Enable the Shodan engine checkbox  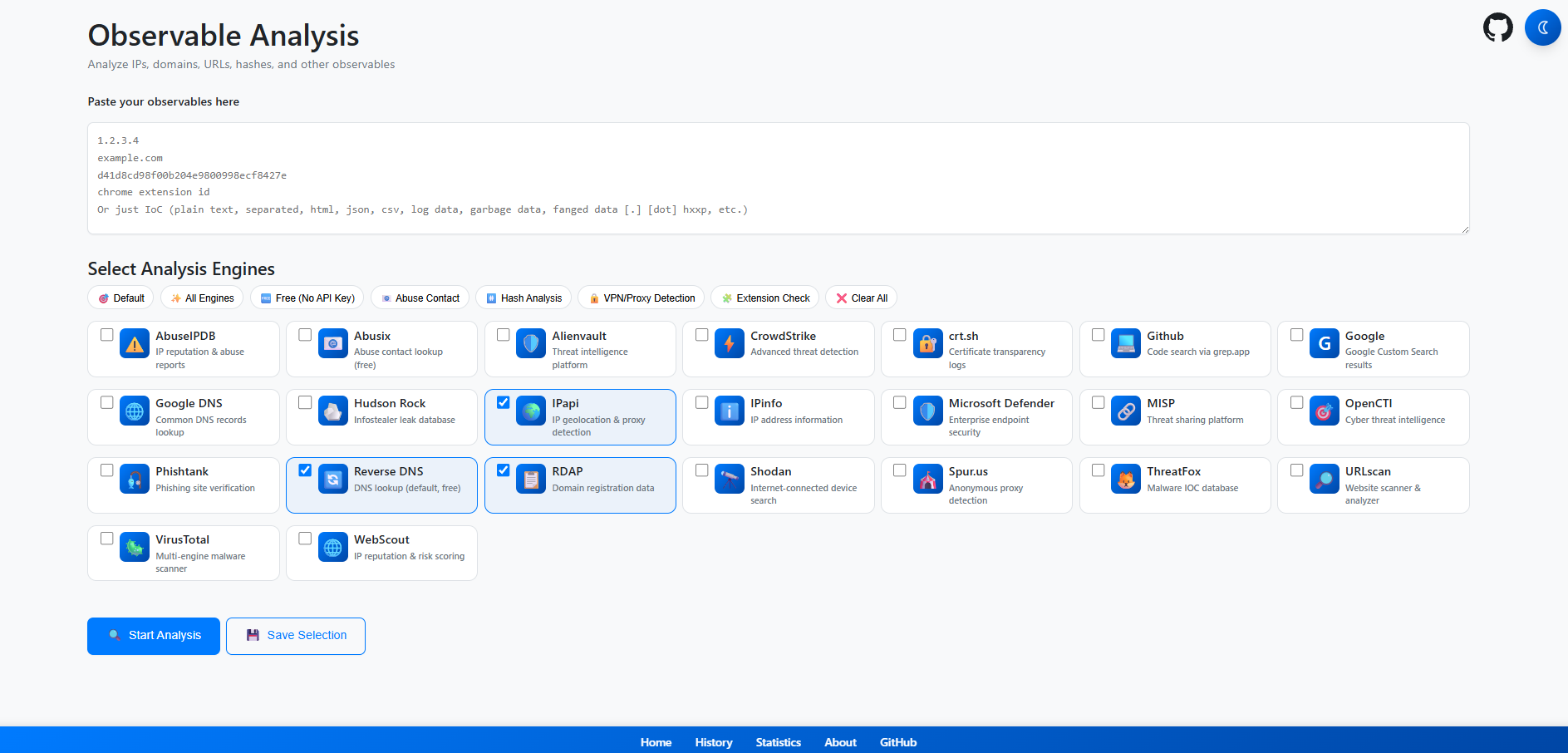(702, 470)
